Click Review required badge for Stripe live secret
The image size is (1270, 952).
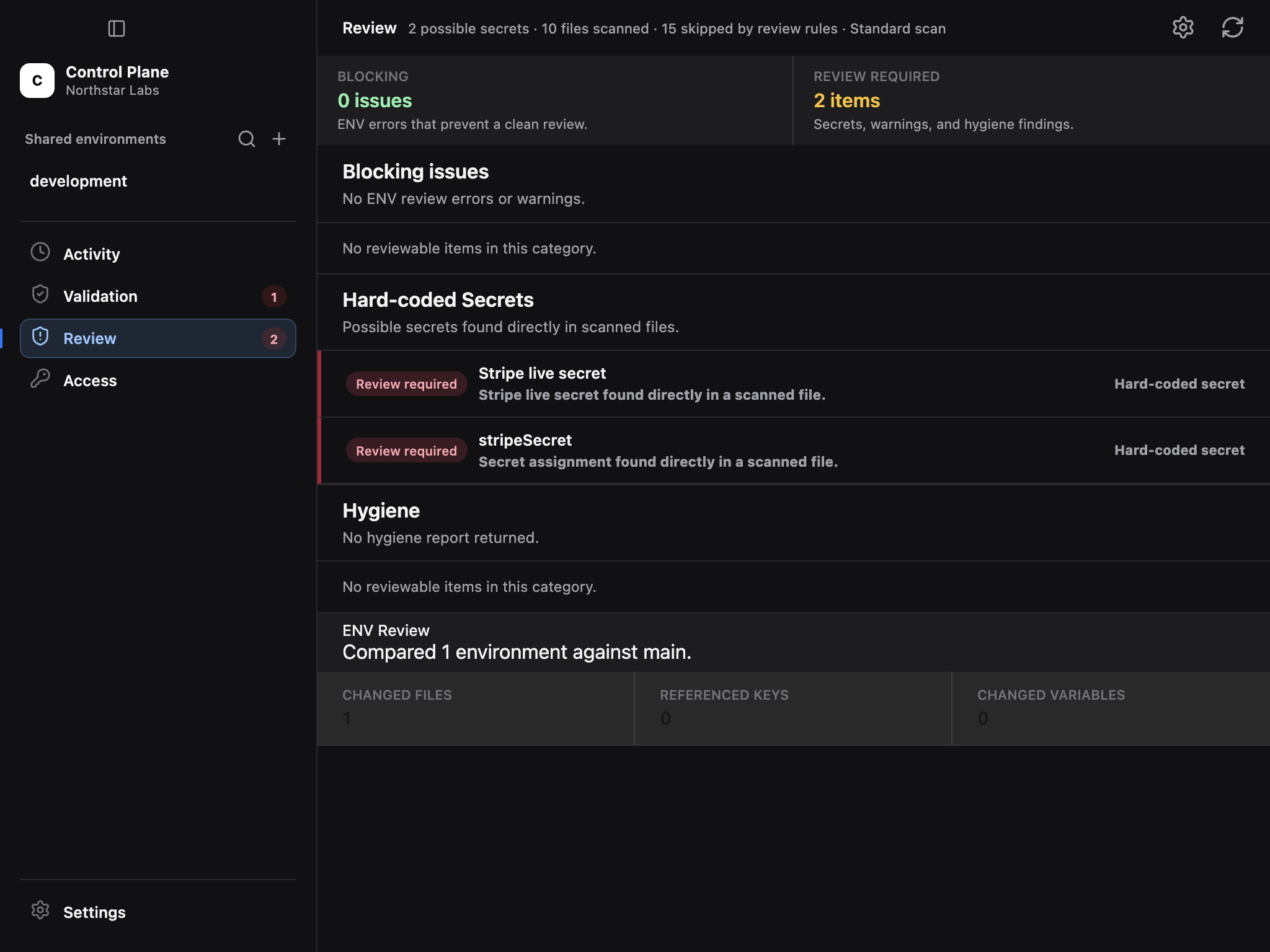click(x=406, y=384)
